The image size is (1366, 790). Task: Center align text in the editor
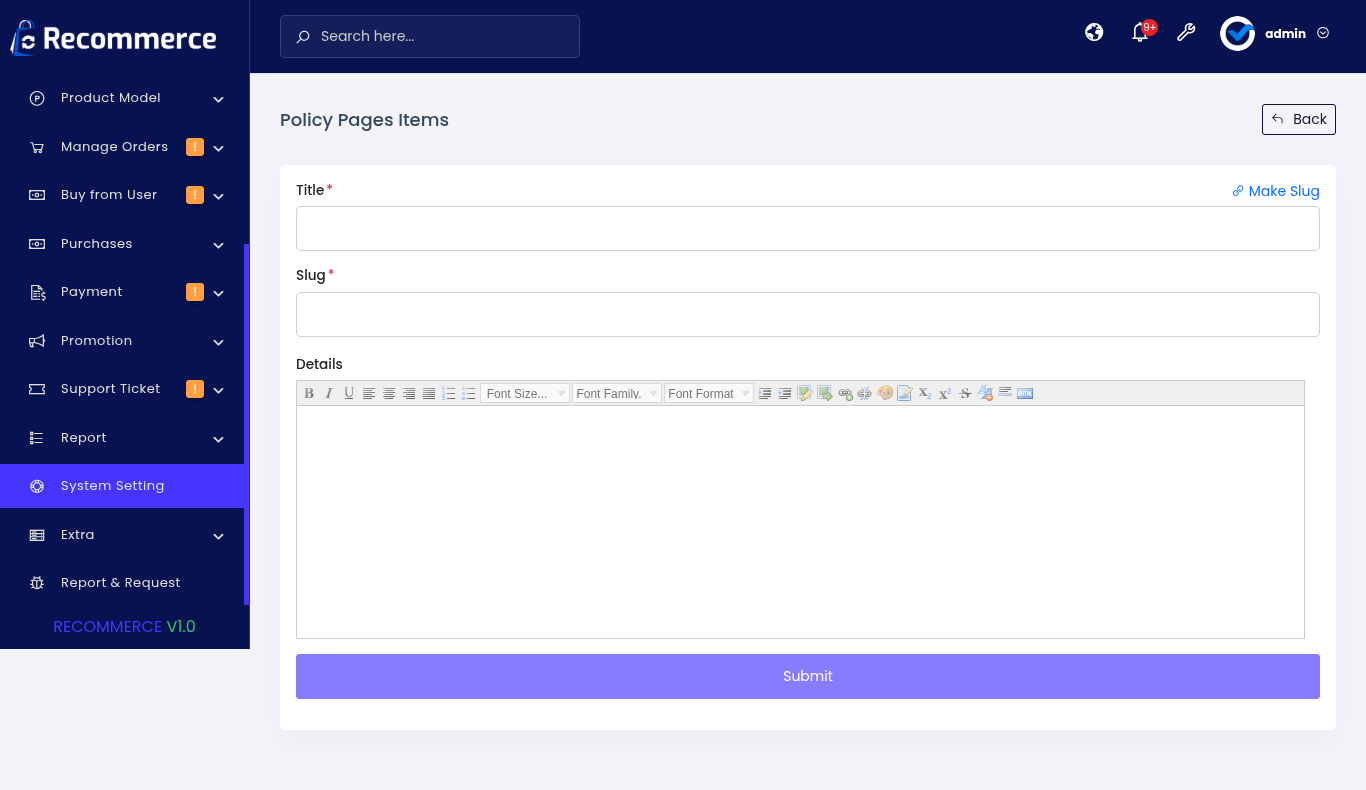[389, 393]
